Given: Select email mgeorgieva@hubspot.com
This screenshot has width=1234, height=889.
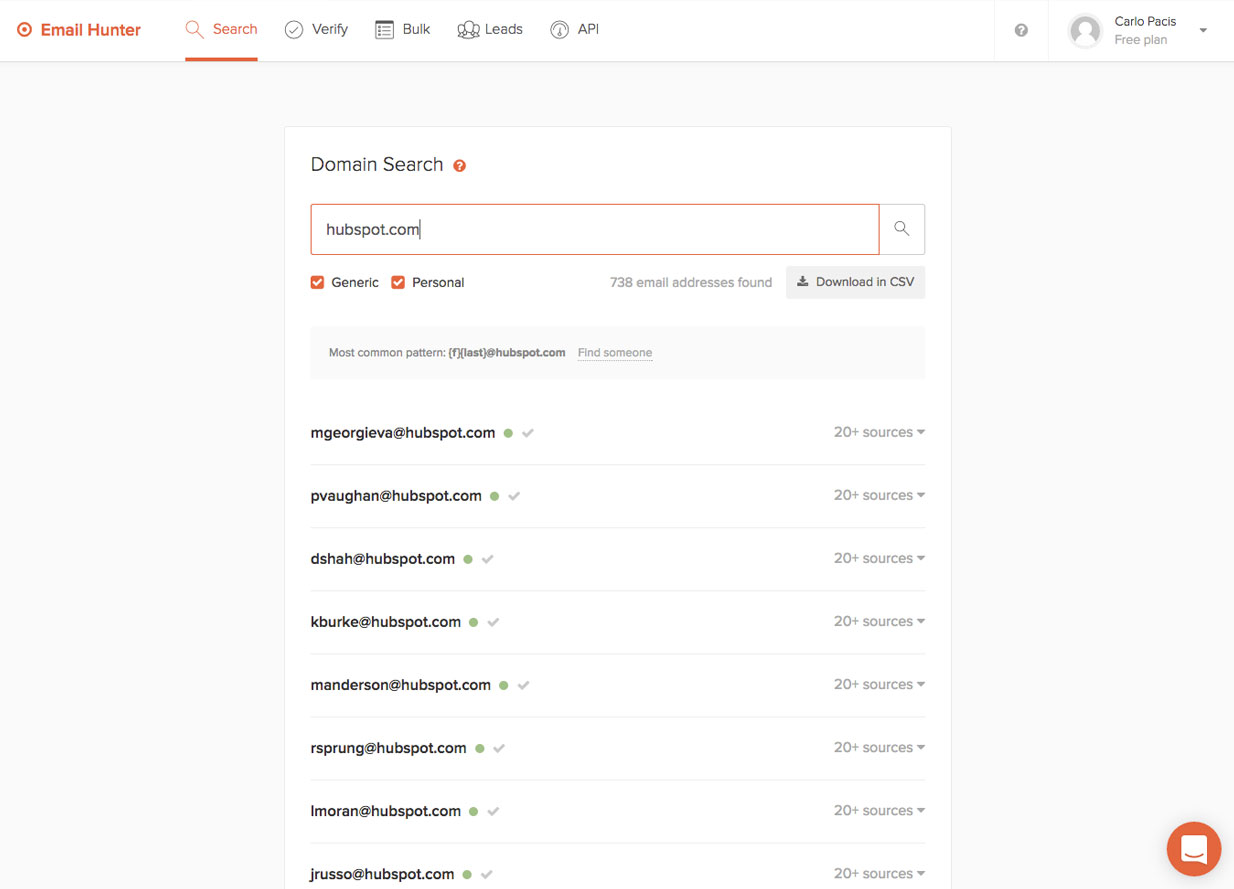Looking at the screenshot, I should [x=403, y=433].
